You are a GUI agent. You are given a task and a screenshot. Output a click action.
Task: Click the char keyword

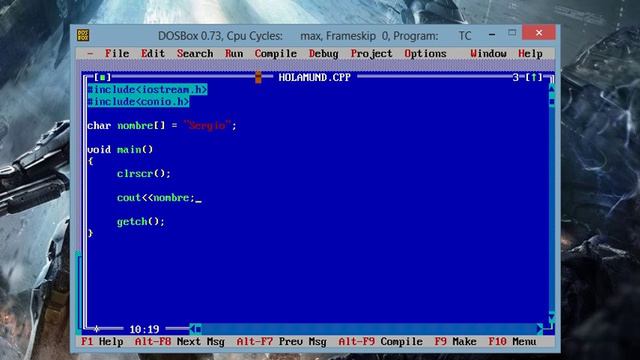pos(99,125)
